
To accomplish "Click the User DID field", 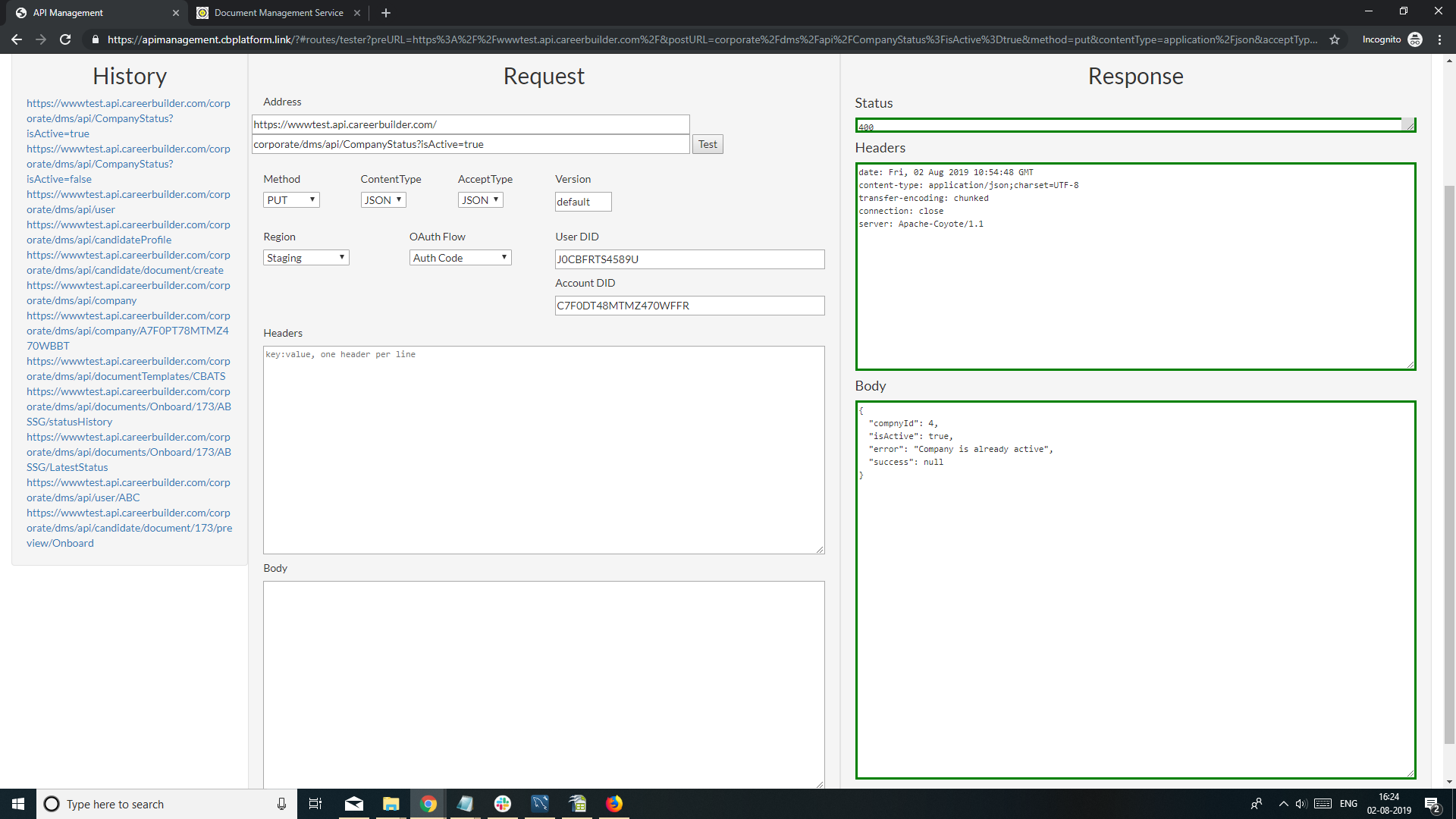I will point(689,259).
